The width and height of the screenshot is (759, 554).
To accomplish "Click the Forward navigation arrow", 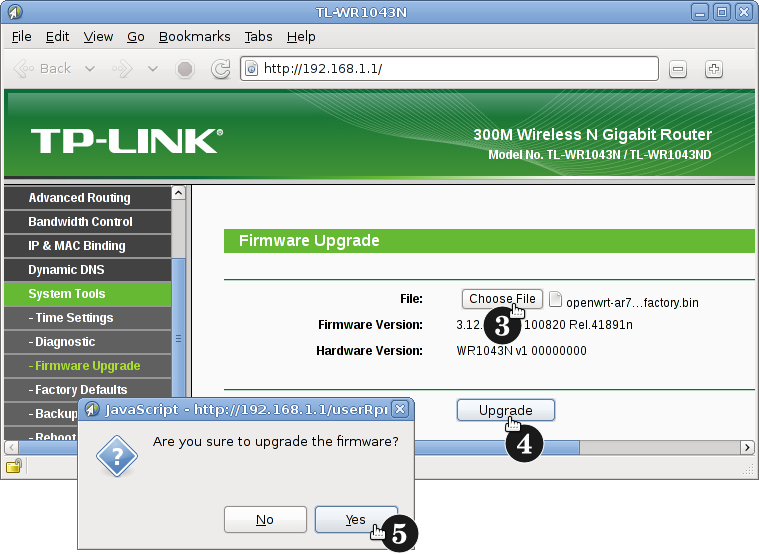I will click(122, 69).
